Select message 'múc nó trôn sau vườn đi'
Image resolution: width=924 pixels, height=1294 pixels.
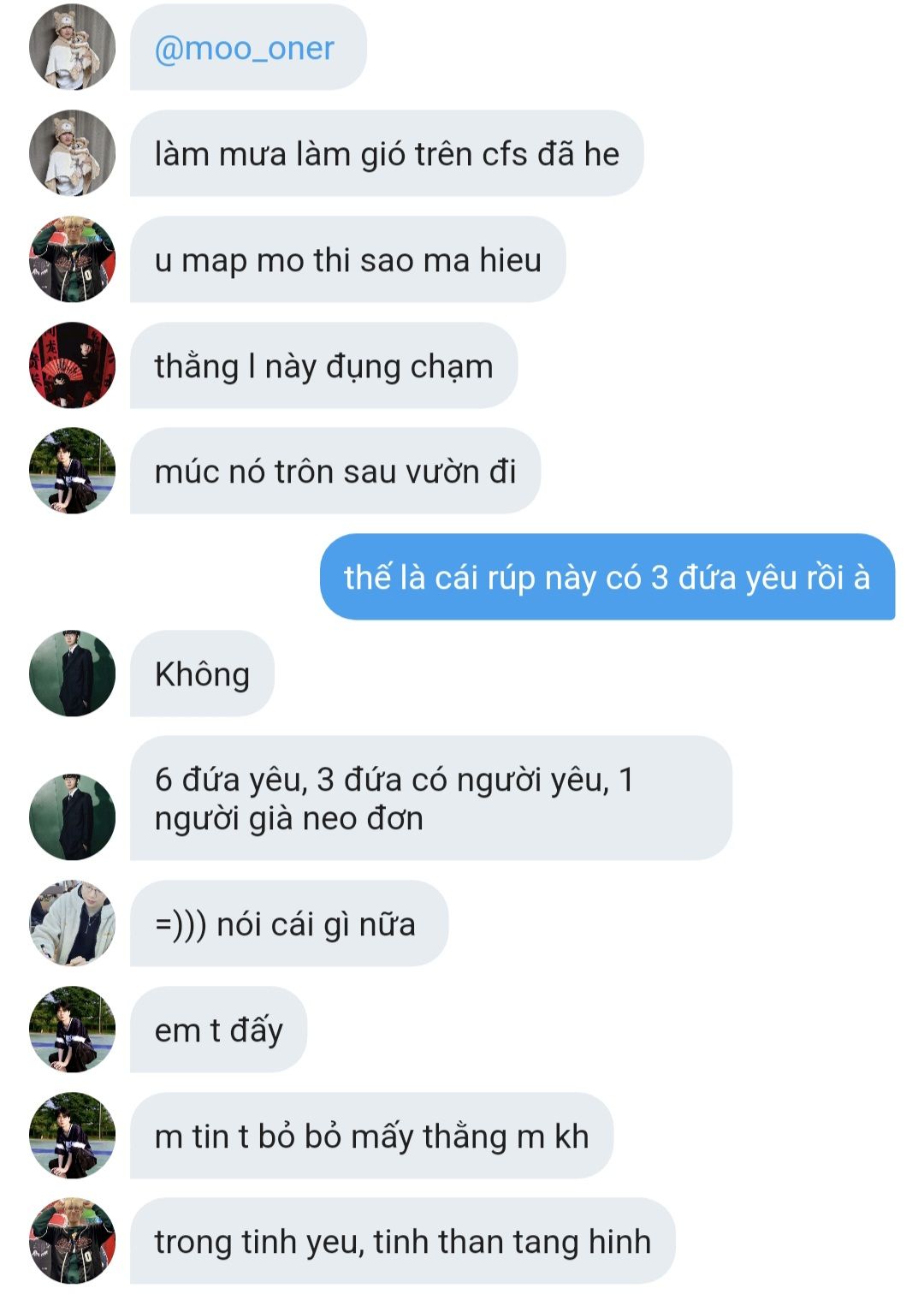coord(335,471)
